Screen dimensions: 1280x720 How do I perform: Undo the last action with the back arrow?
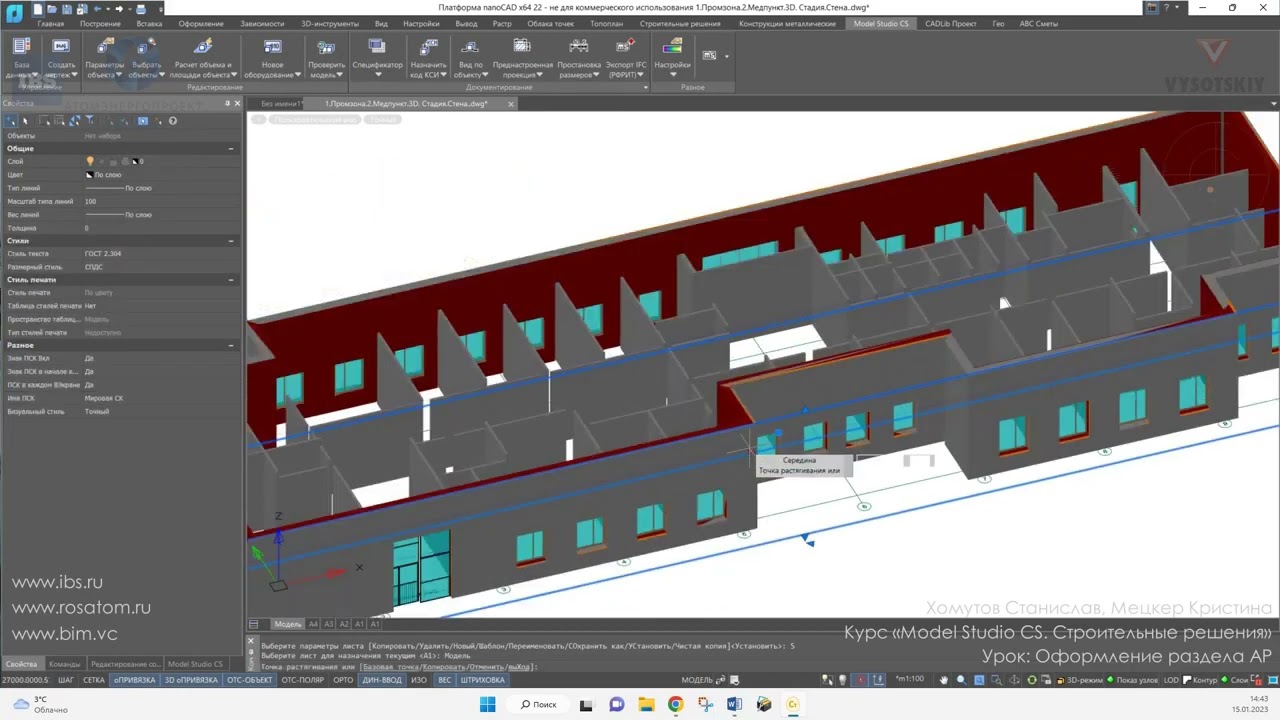(96, 9)
